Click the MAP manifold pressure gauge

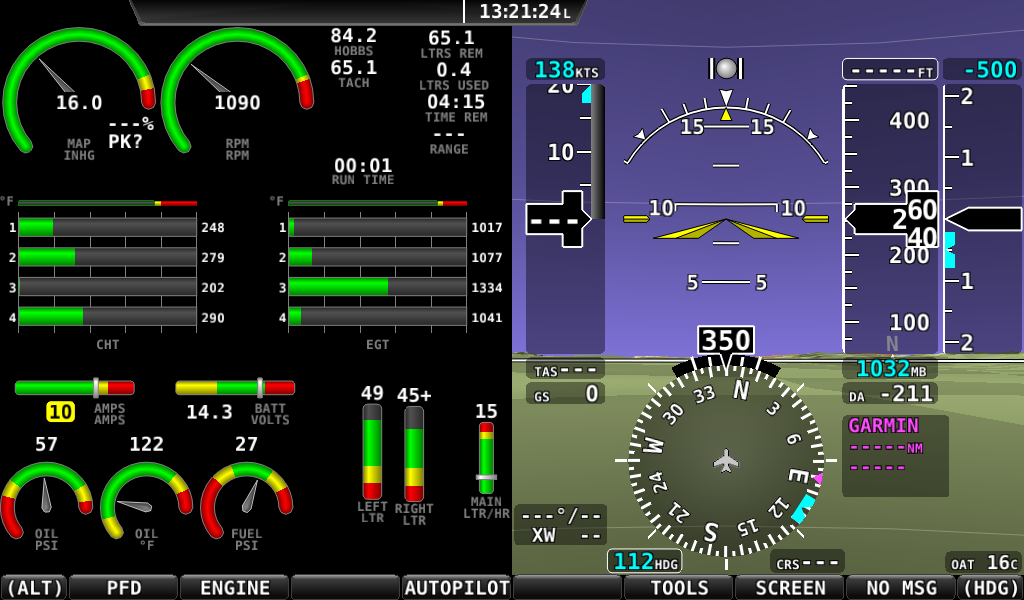tap(78, 92)
